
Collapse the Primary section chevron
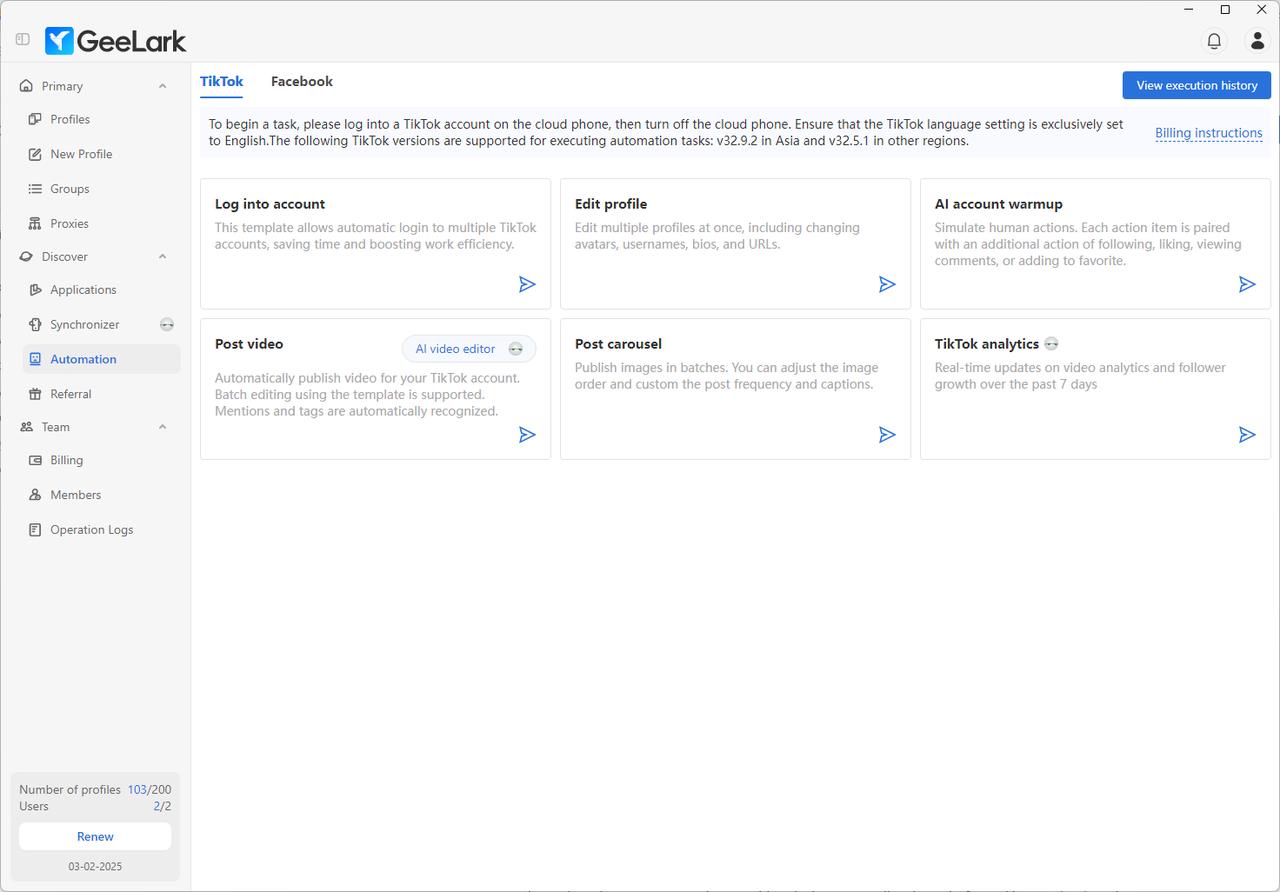click(x=162, y=86)
